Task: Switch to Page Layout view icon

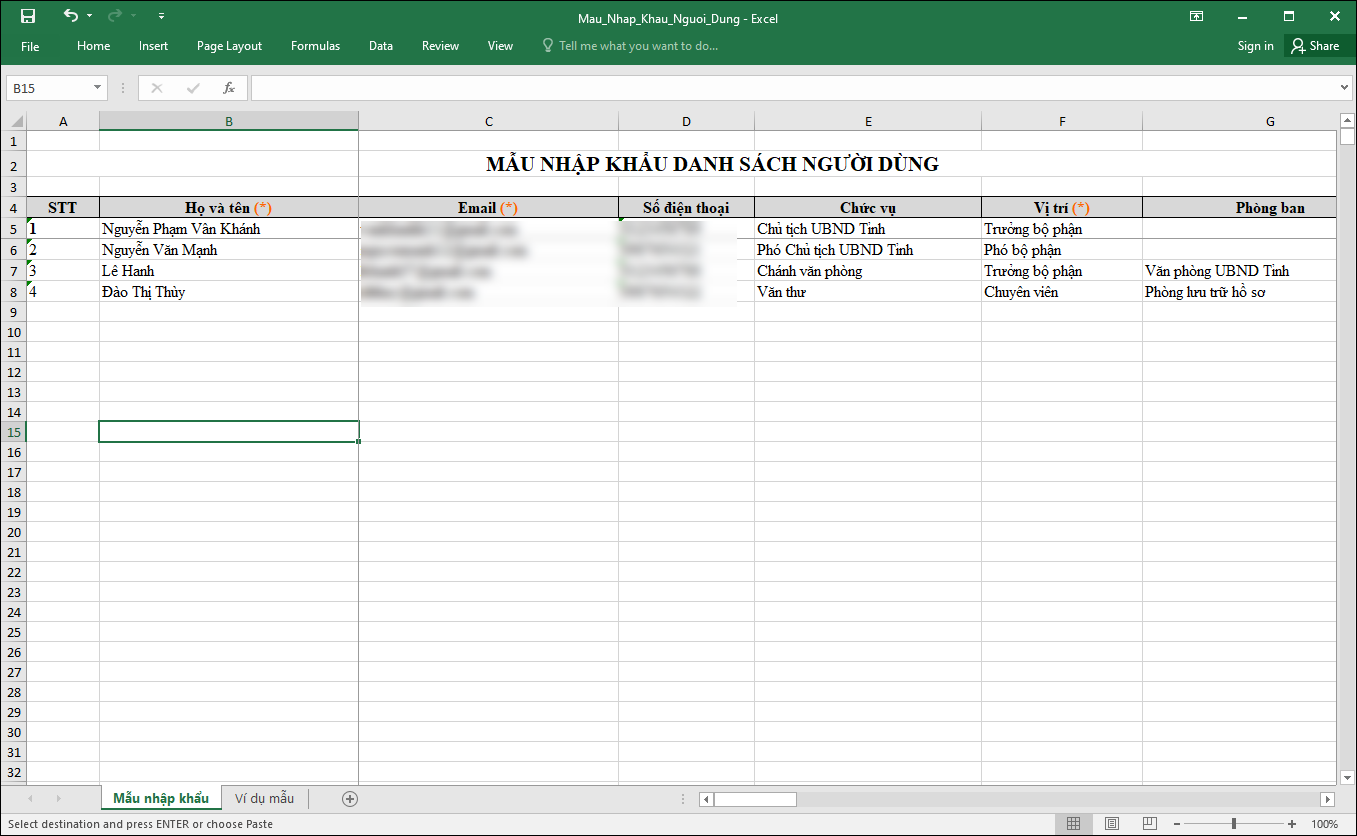Action: click(x=1112, y=824)
